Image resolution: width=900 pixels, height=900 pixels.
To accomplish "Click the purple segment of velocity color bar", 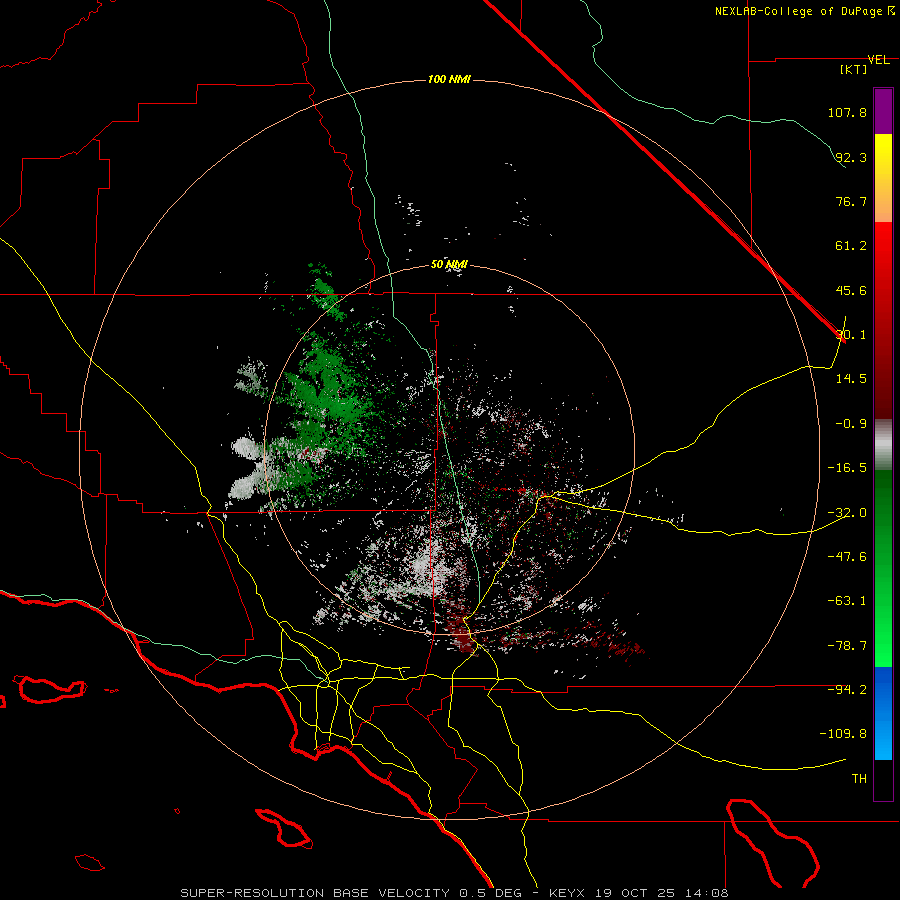I will click(x=883, y=111).
